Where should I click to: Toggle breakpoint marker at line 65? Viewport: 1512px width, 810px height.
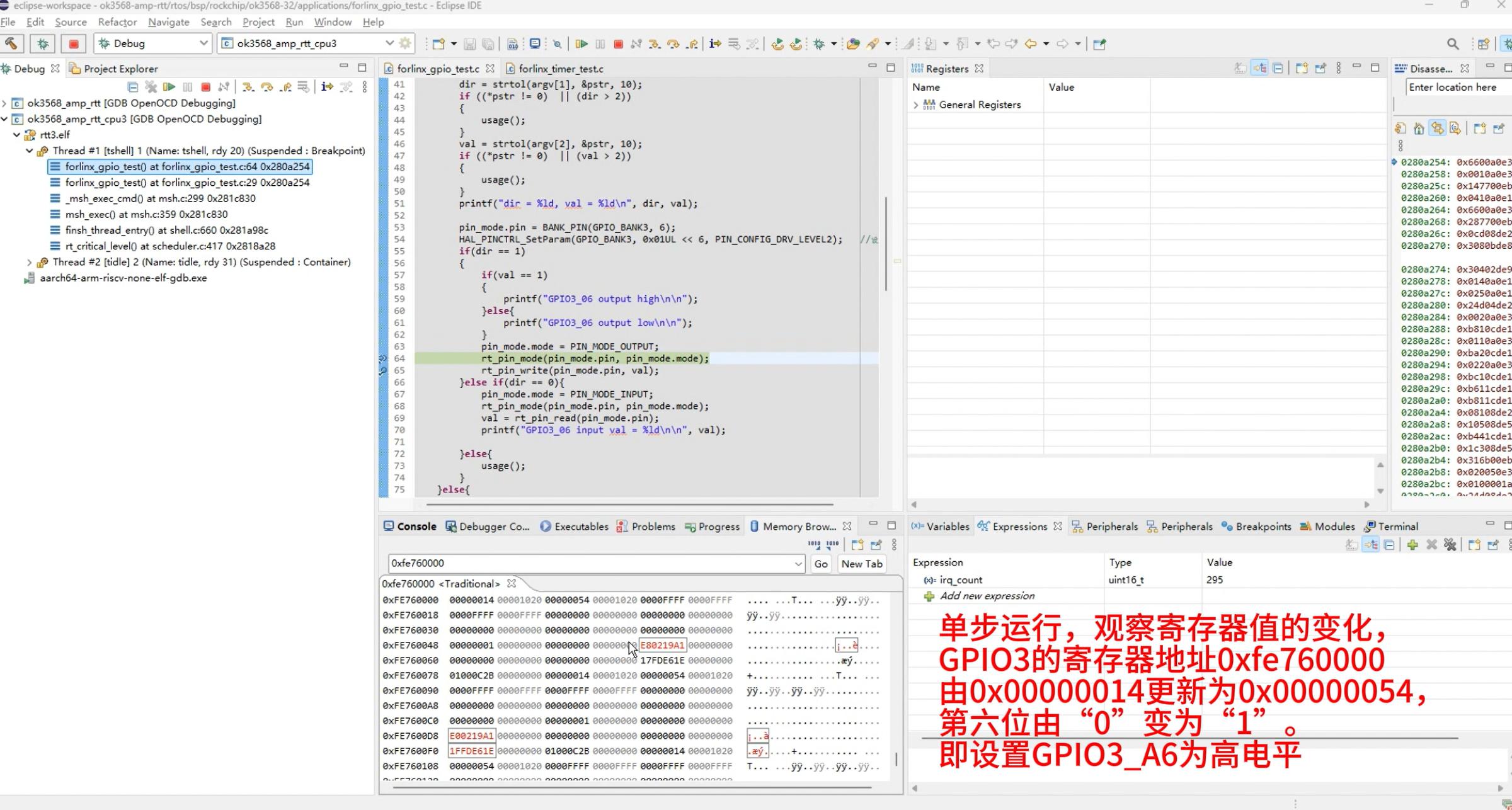(x=383, y=371)
